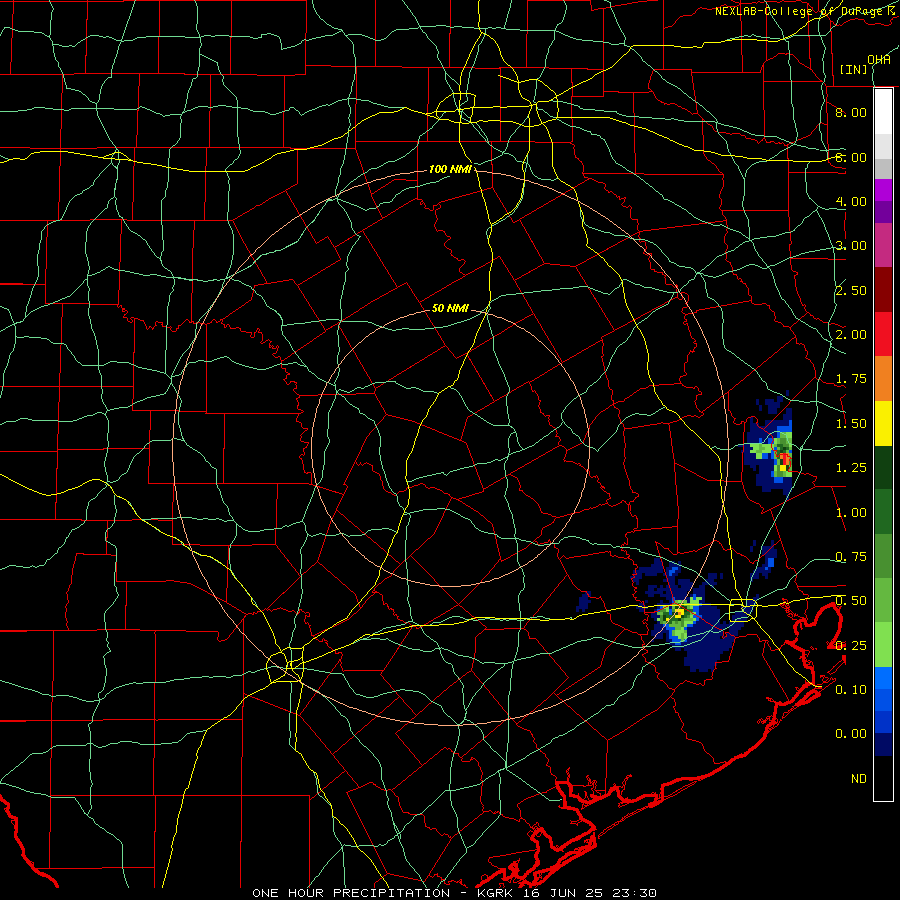This screenshot has width=900, height=900.
Task: Click the 0.75 legend value
Action: (x=851, y=557)
